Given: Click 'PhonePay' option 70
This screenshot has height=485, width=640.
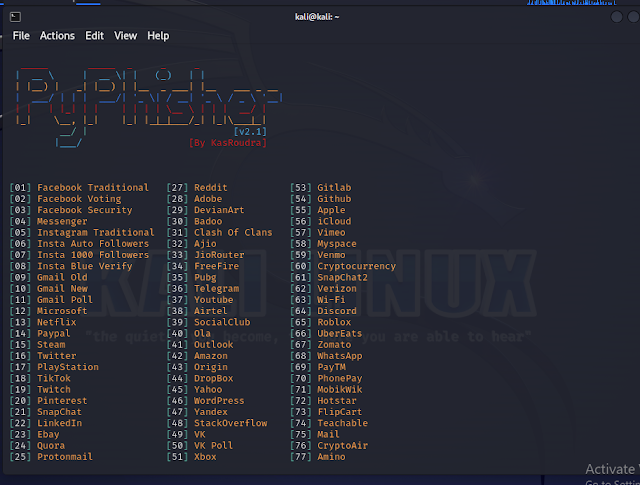Looking at the screenshot, I should pos(340,378).
